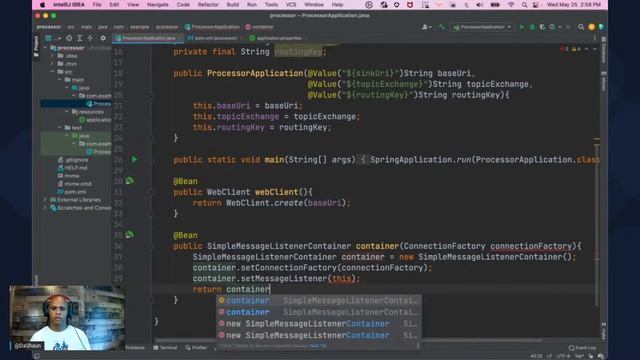
Task: Select .gitignore in the project tree
Action: tap(73, 160)
